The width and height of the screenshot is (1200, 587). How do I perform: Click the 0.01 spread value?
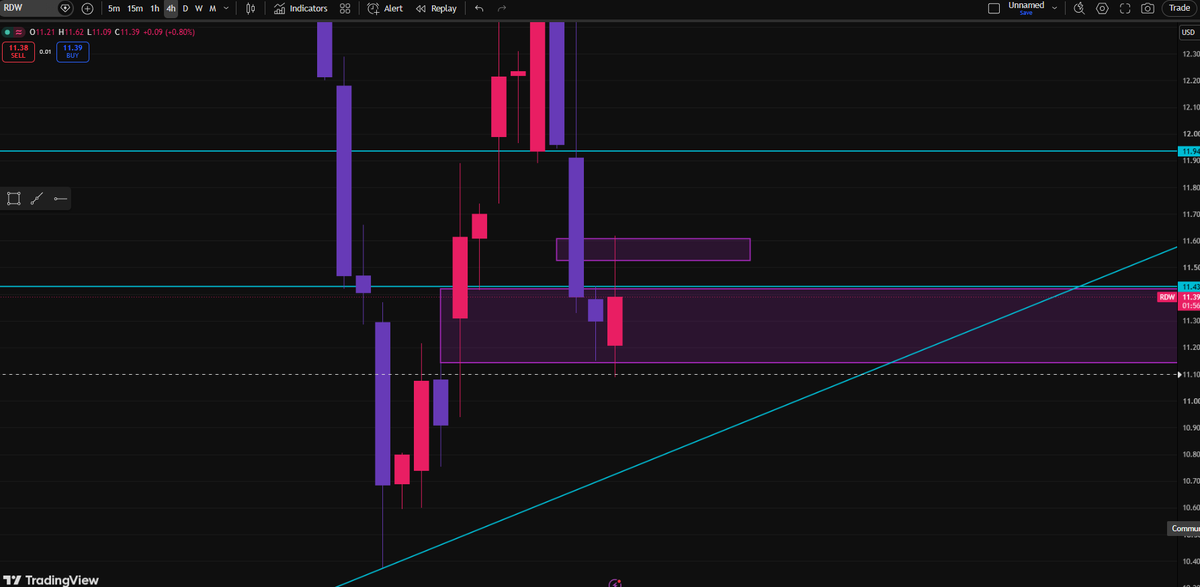(x=45, y=52)
